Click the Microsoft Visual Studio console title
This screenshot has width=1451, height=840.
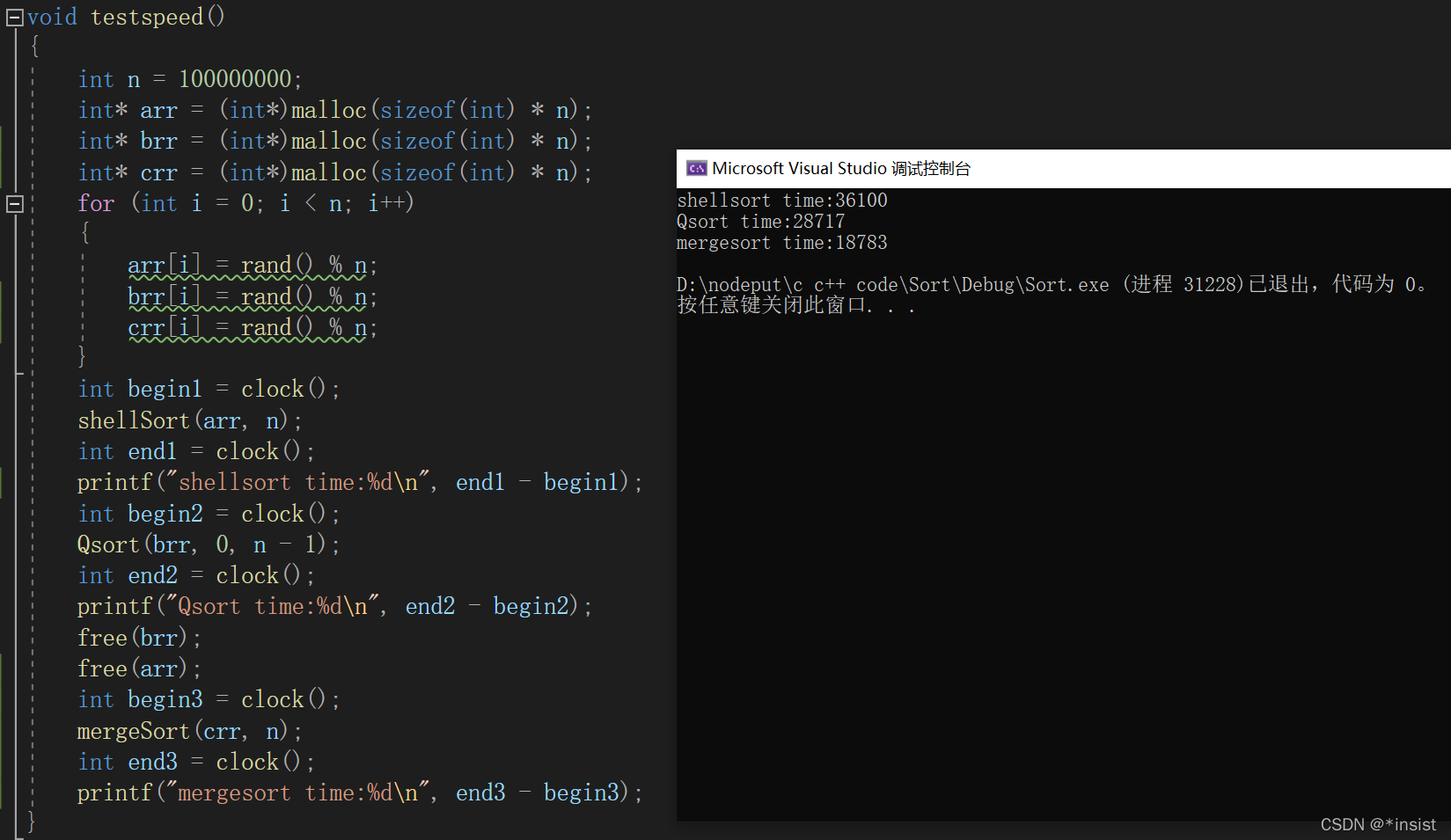click(x=841, y=168)
